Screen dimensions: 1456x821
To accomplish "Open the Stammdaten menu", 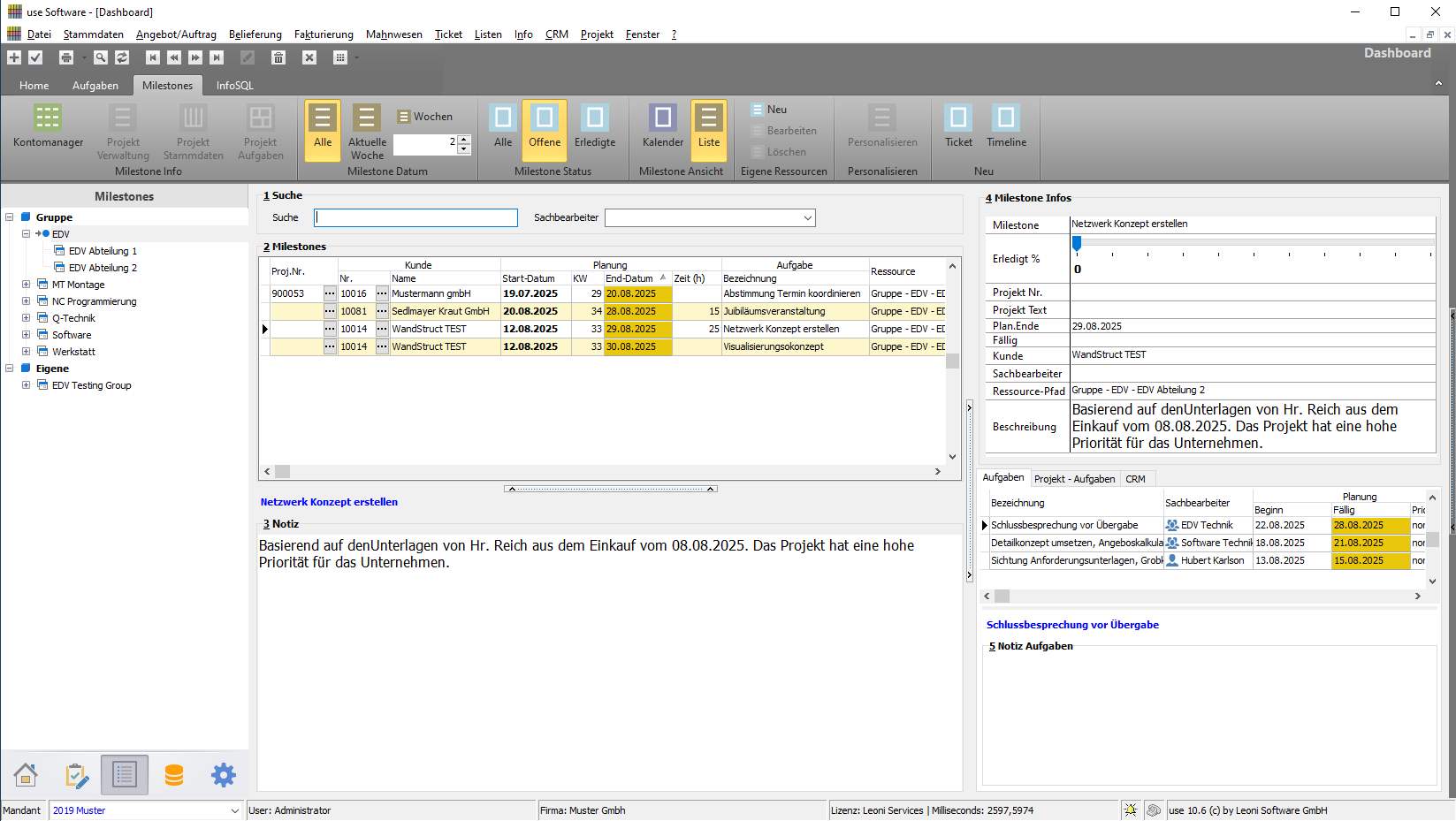I will point(94,34).
